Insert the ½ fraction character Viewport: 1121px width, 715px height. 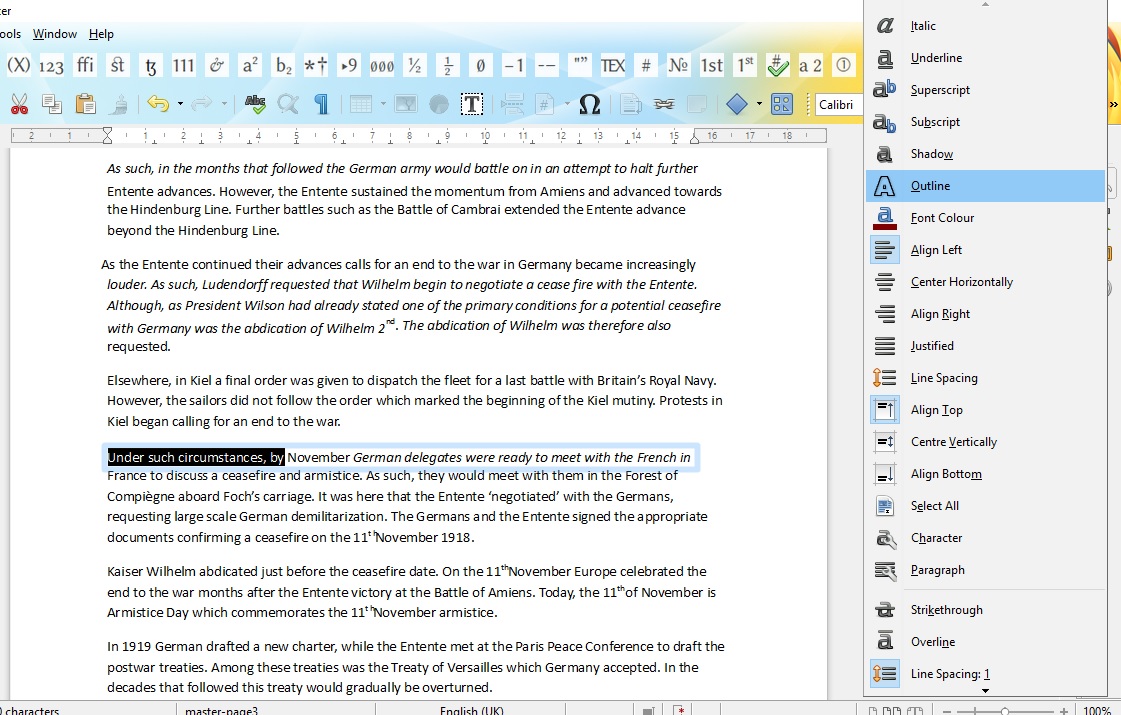(447, 64)
